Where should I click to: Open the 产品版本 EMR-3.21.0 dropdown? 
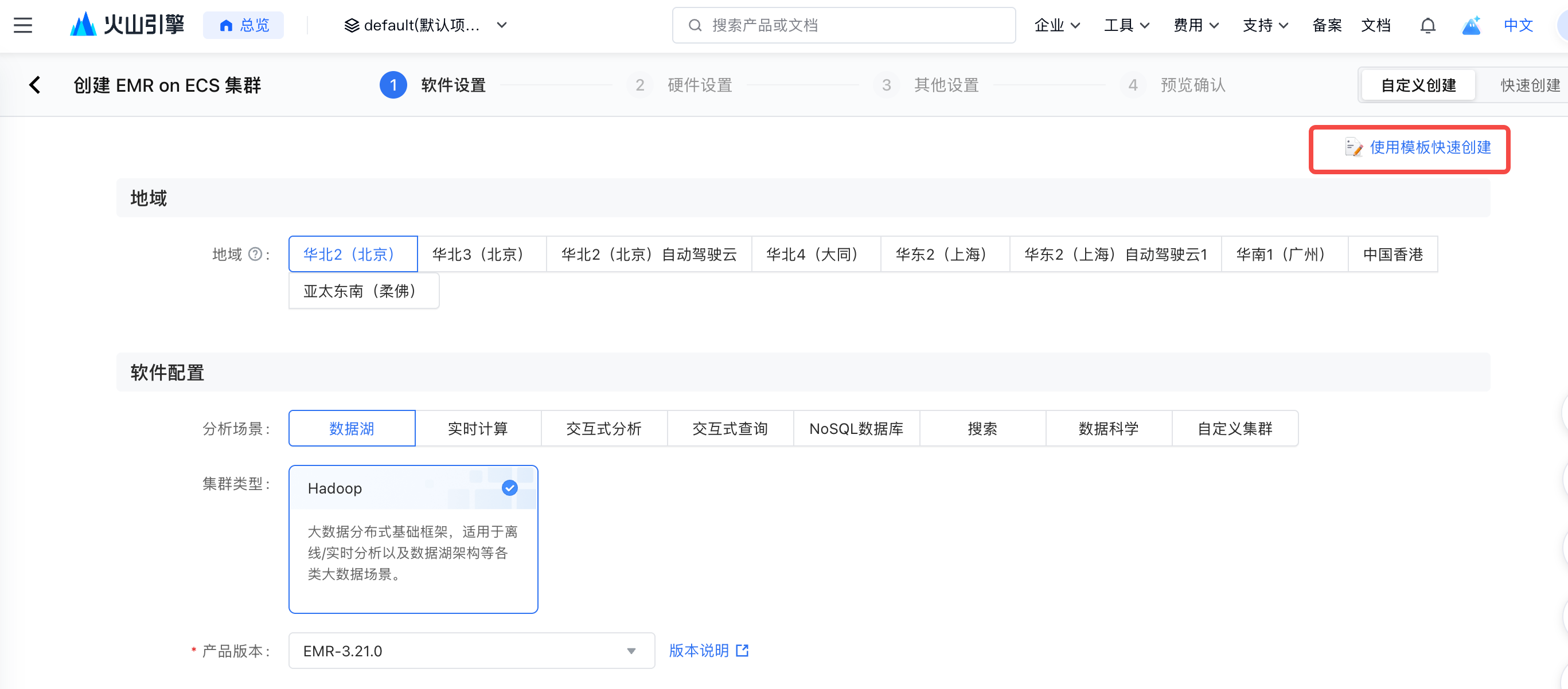(472, 651)
